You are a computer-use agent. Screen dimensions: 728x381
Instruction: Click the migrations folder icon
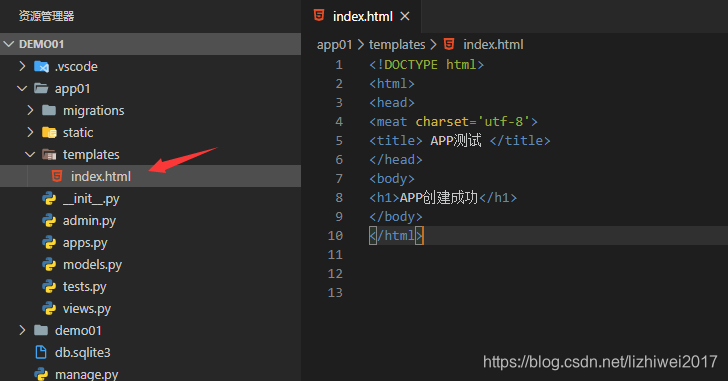[49, 110]
